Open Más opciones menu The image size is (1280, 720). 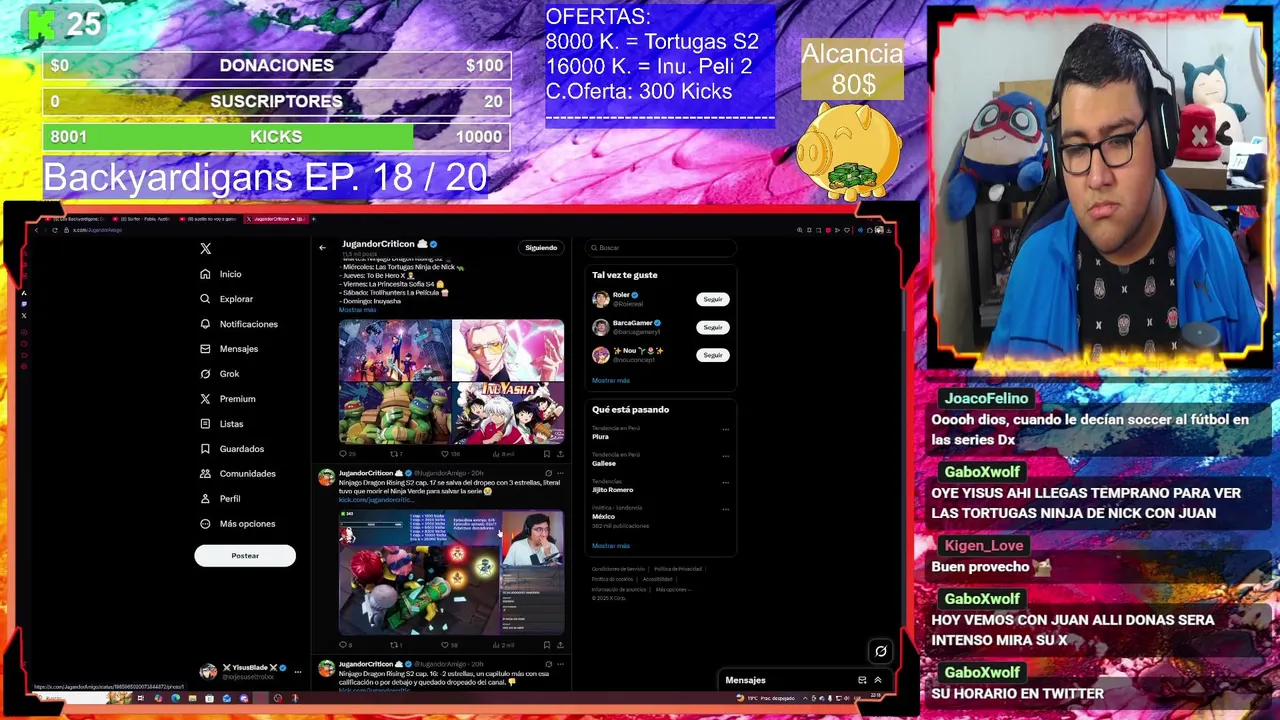point(238,524)
